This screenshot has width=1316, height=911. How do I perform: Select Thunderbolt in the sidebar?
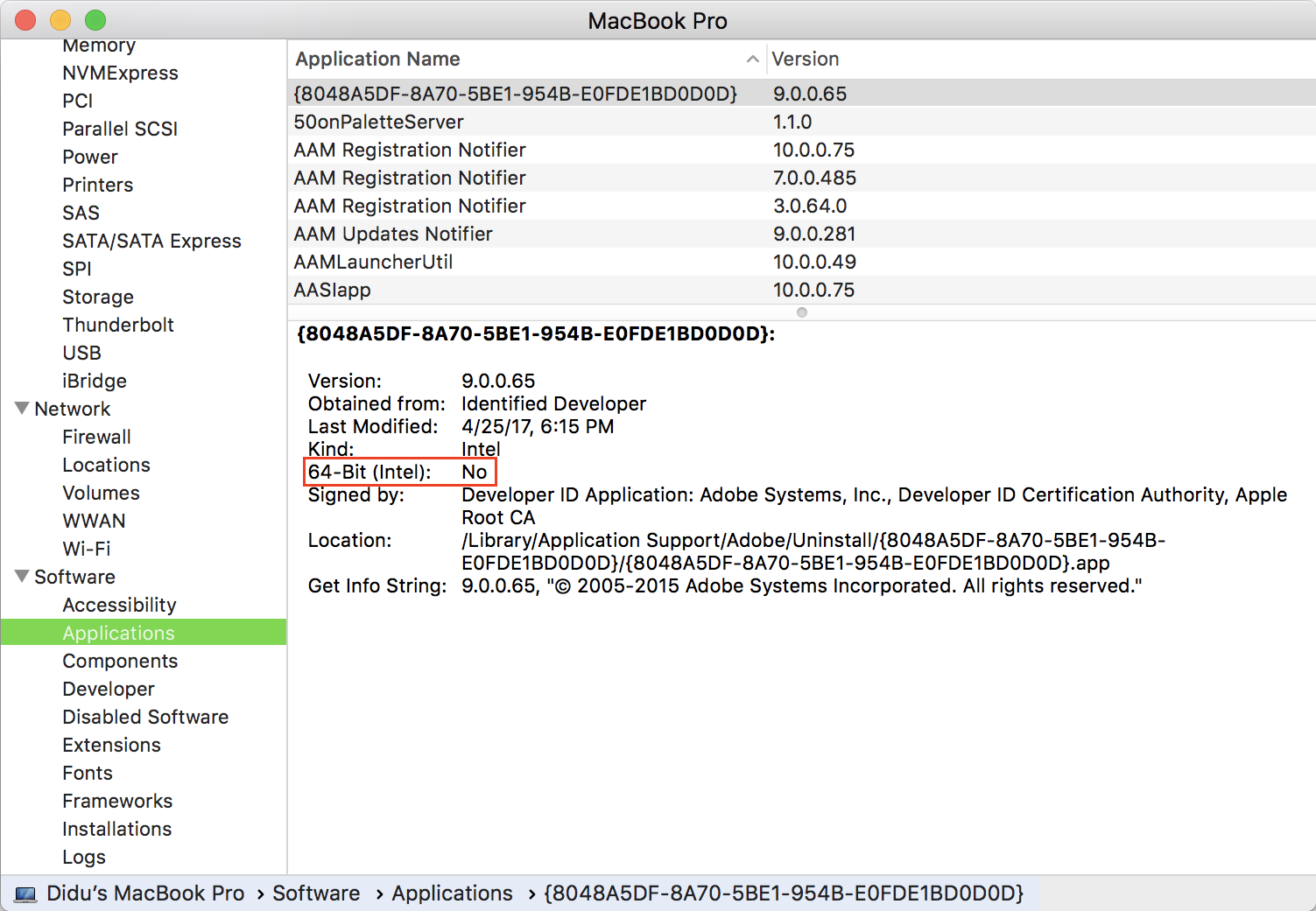click(x=118, y=325)
